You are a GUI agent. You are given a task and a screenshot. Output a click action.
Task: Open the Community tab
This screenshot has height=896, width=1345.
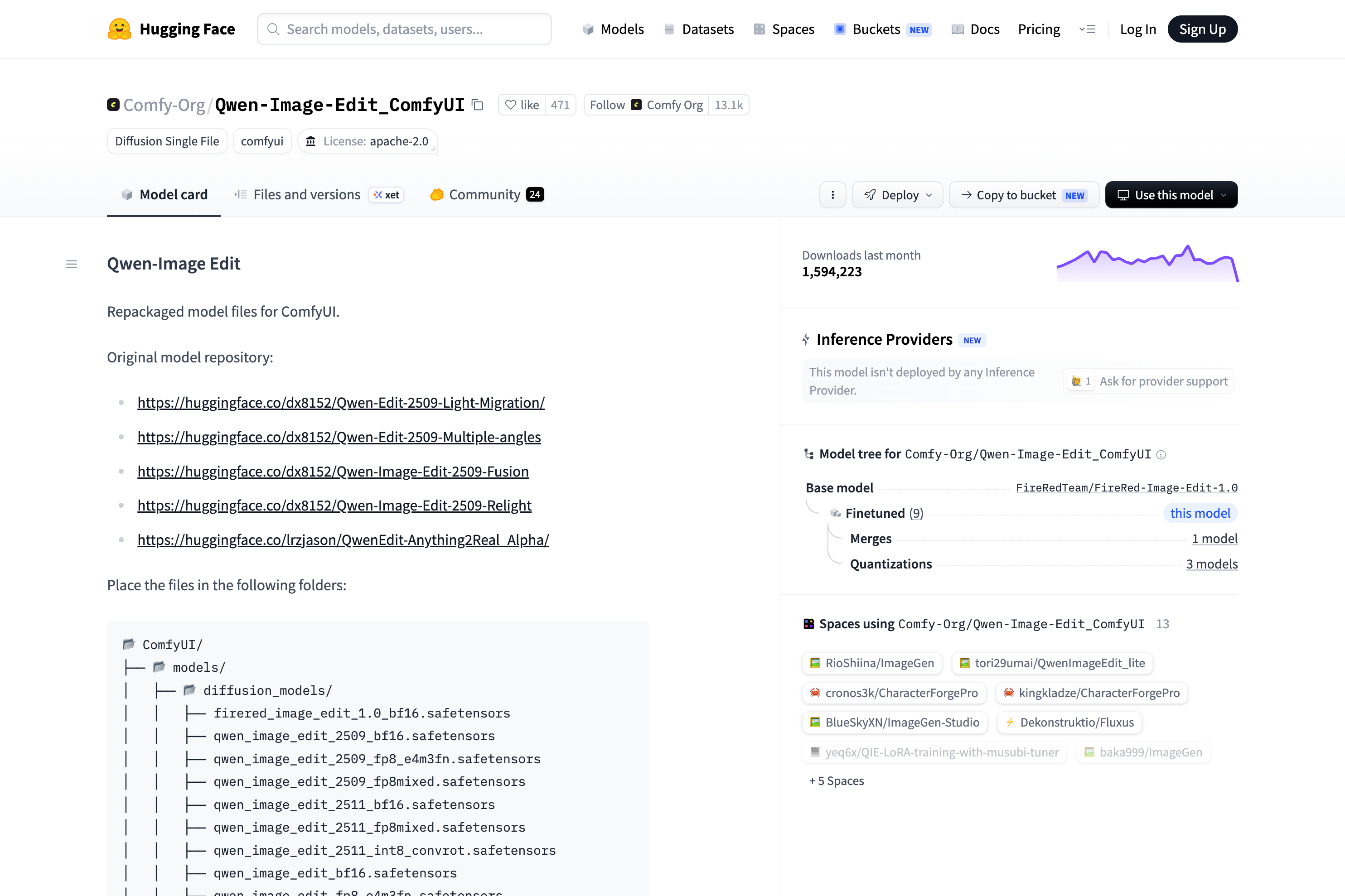tap(486, 195)
